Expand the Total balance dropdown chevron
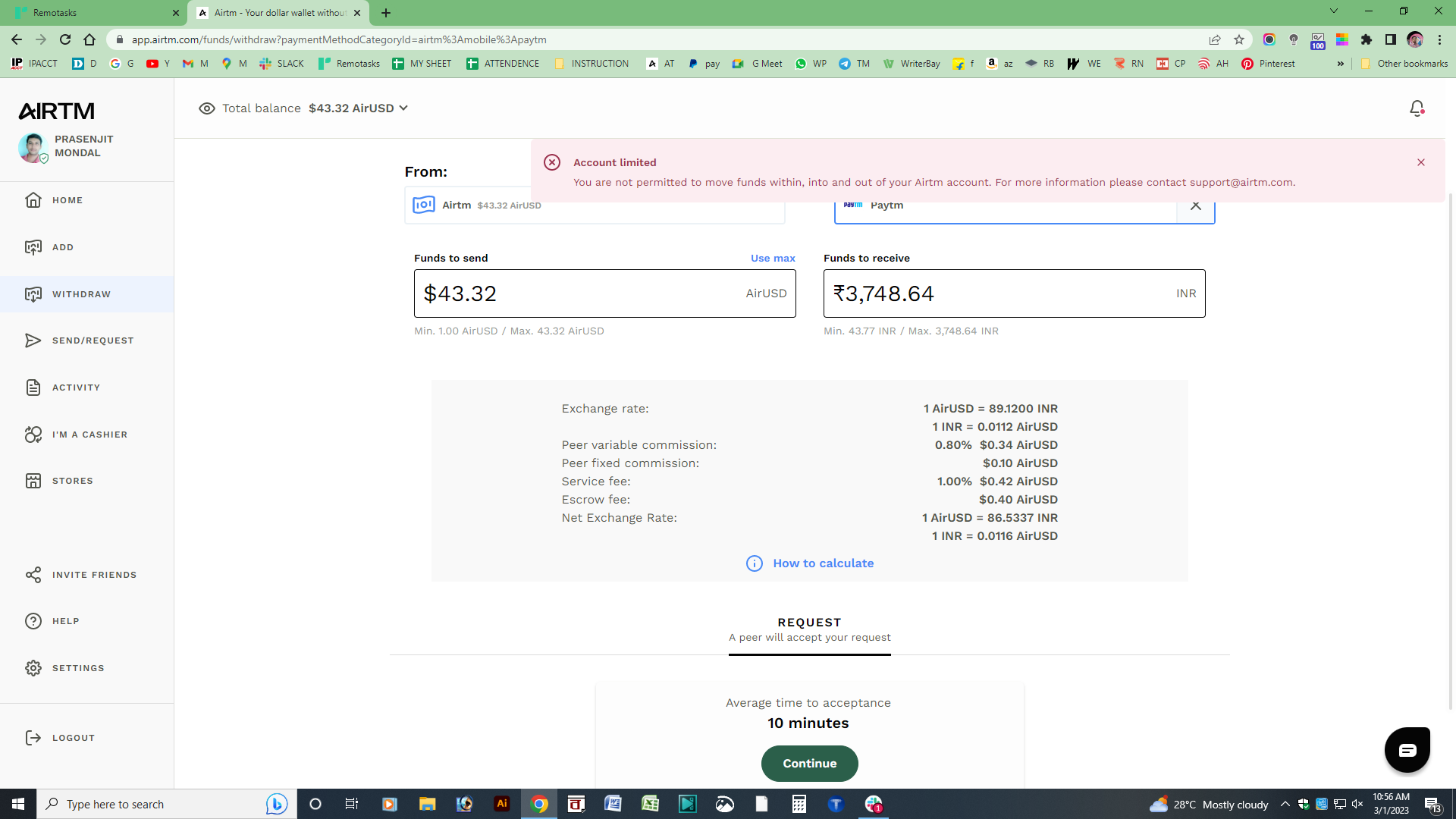 click(x=403, y=108)
